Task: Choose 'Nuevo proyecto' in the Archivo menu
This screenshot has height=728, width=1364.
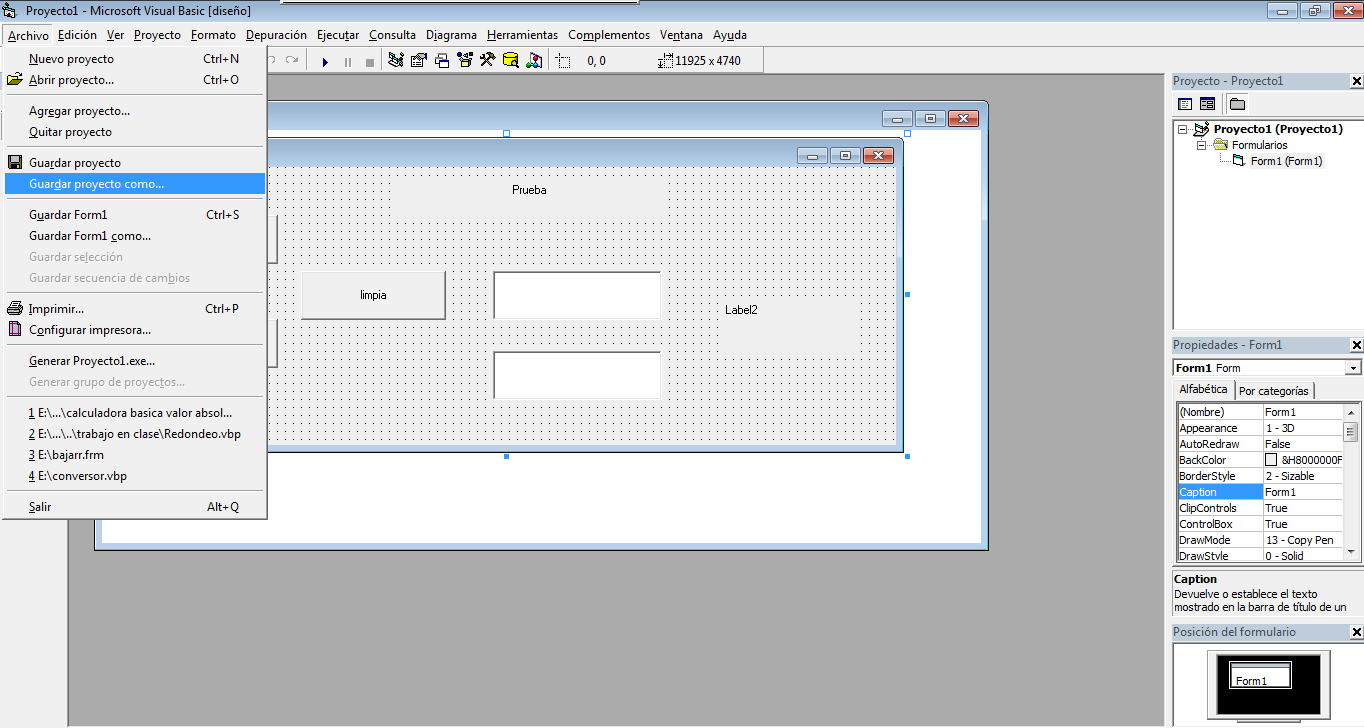Action: (135, 59)
